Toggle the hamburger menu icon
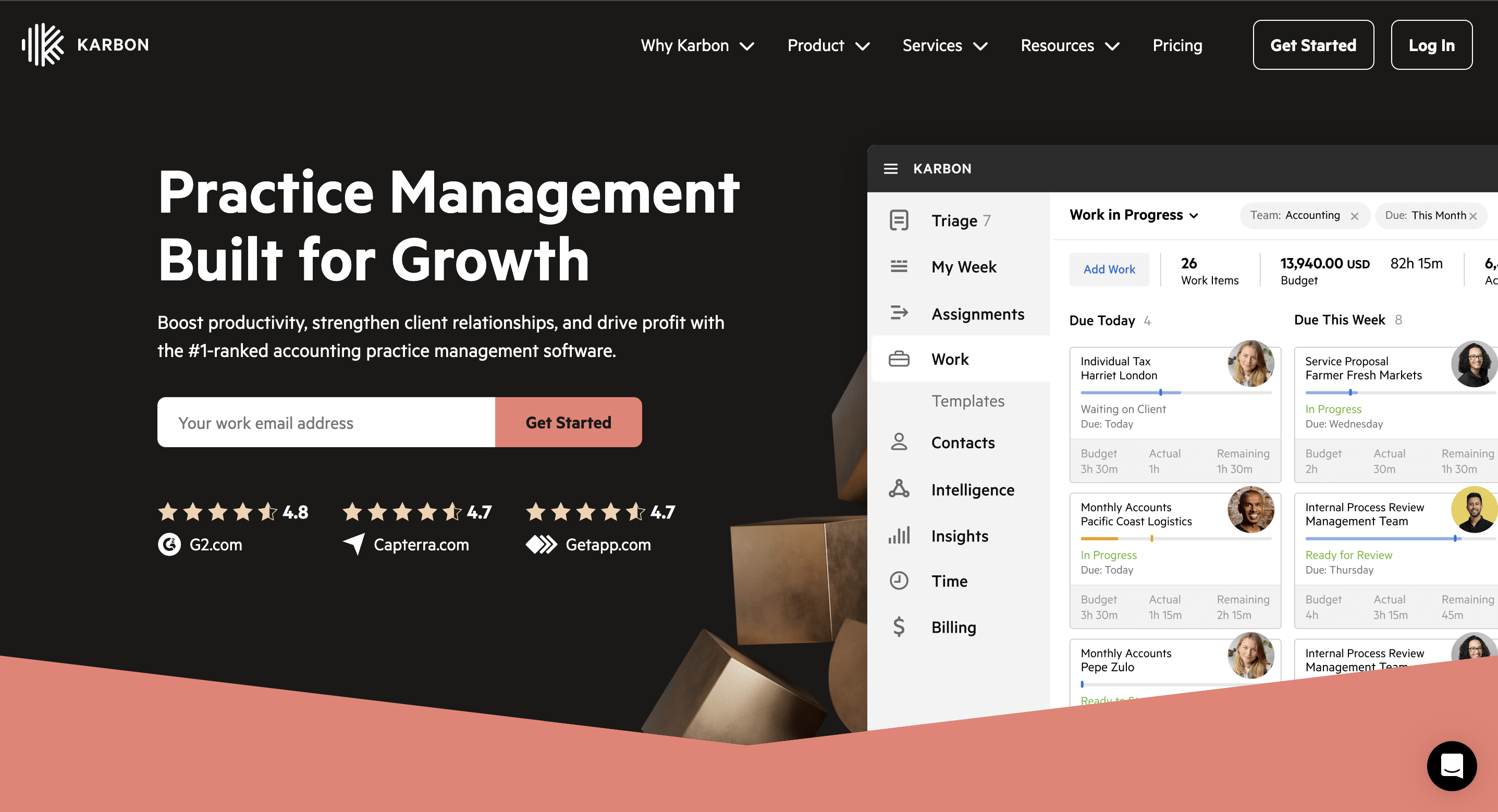This screenshot has width=1498, height=812. (x=891, y=168)
